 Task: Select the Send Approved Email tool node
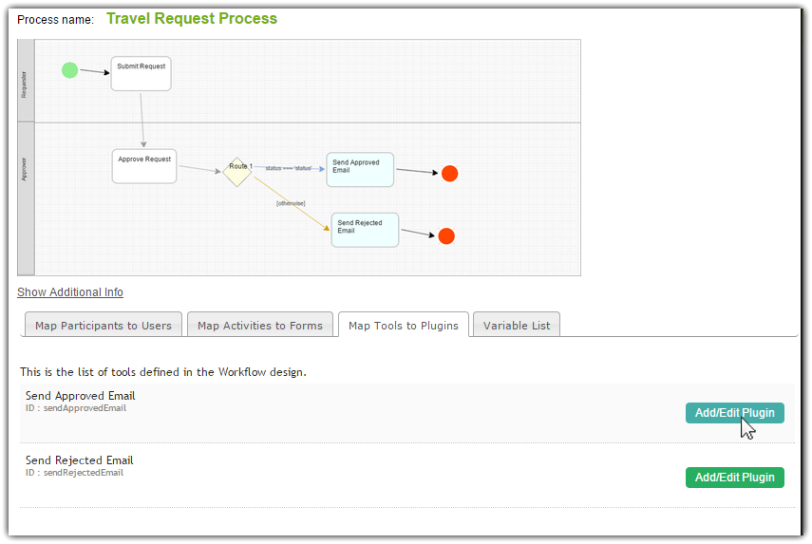360,170
